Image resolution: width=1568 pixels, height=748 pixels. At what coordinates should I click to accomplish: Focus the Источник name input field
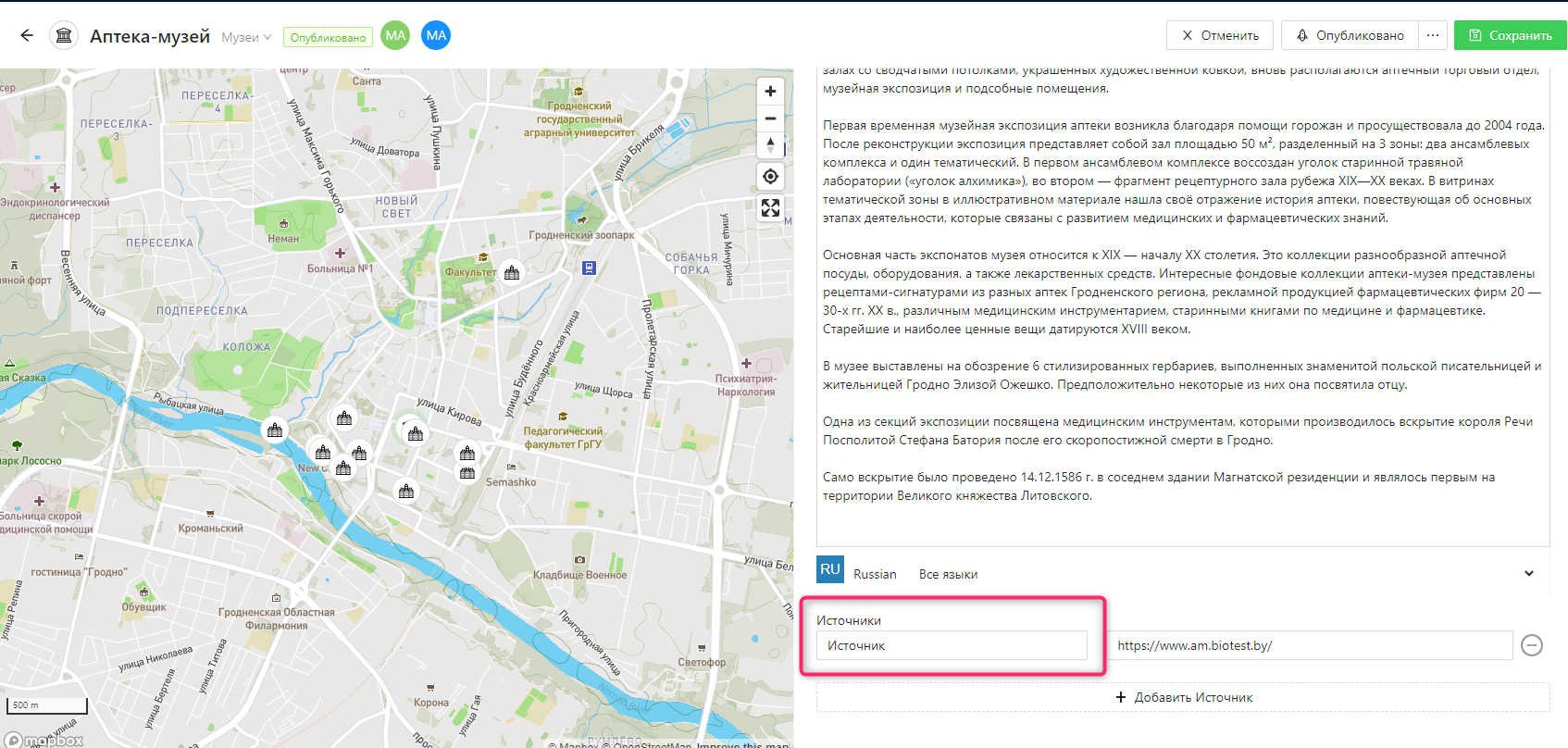point(952,645)
